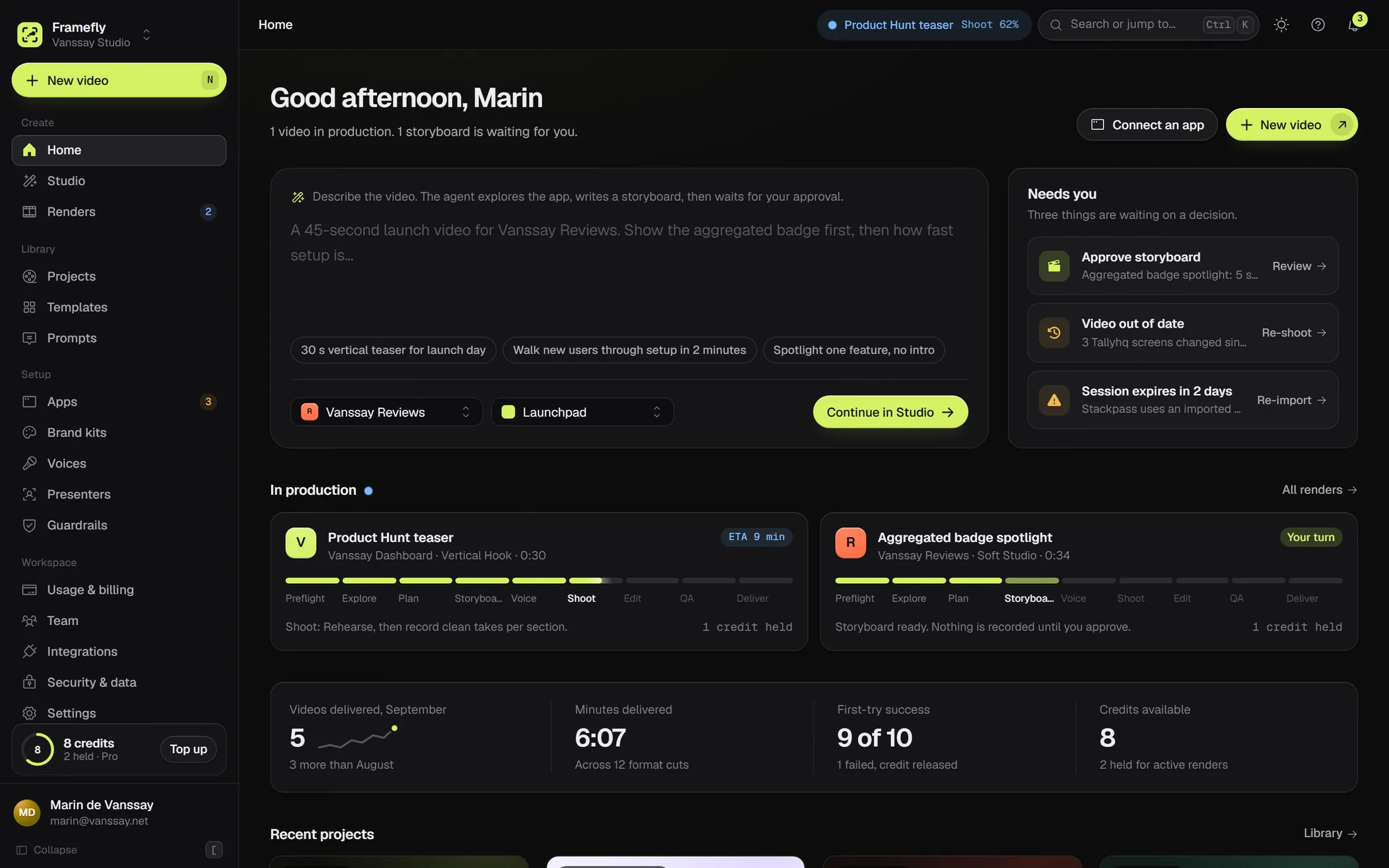The width and height of the screenshot is (1389, 868).
Task: Click the Studio wand icon in sidebar
Action: pos(30,181)
